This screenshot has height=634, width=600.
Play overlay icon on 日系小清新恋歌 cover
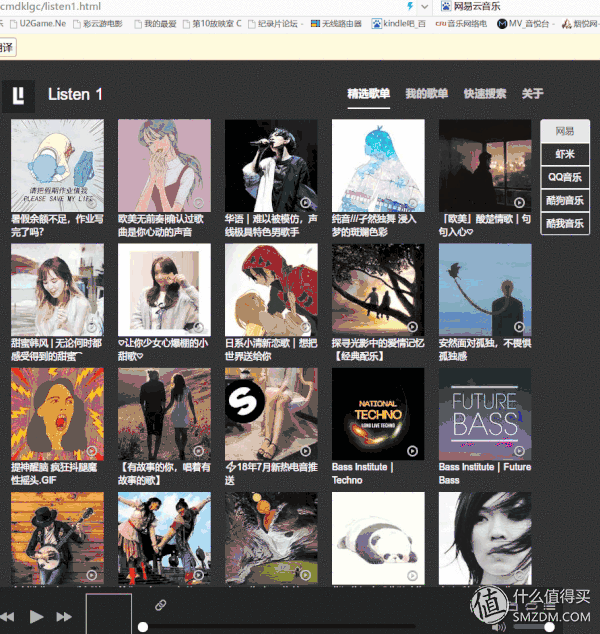pos(306,327)
